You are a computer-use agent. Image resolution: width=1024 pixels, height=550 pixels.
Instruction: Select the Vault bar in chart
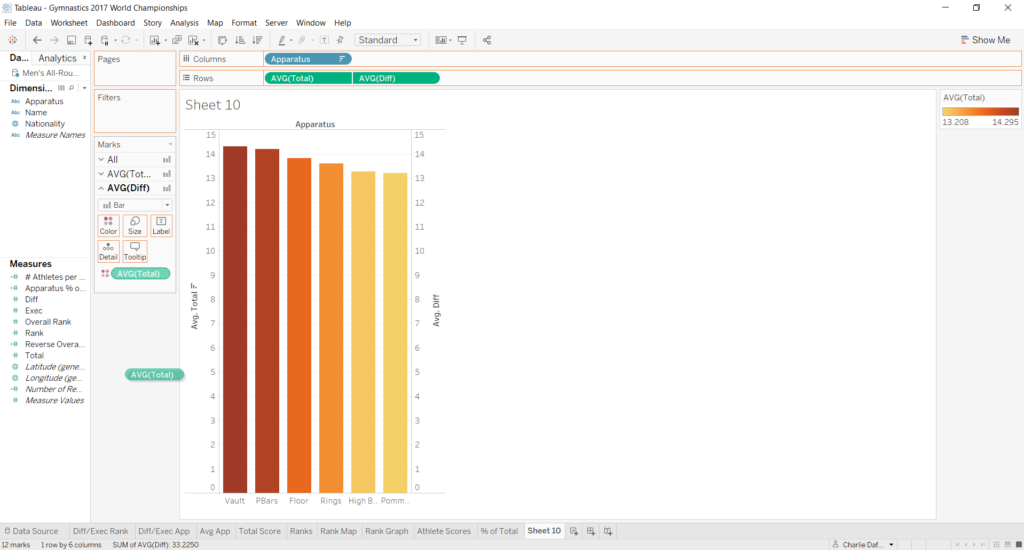pos(235,318)
